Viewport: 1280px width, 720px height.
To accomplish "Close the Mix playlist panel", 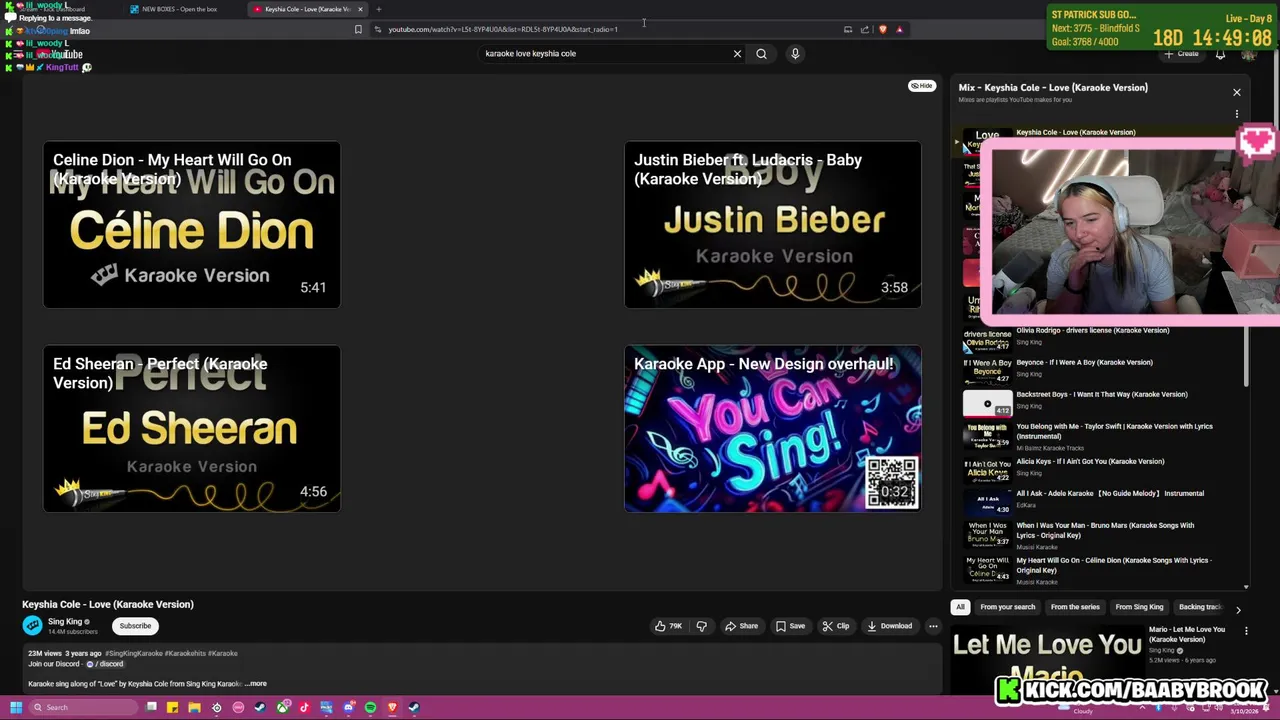I will pos(1236,92).
